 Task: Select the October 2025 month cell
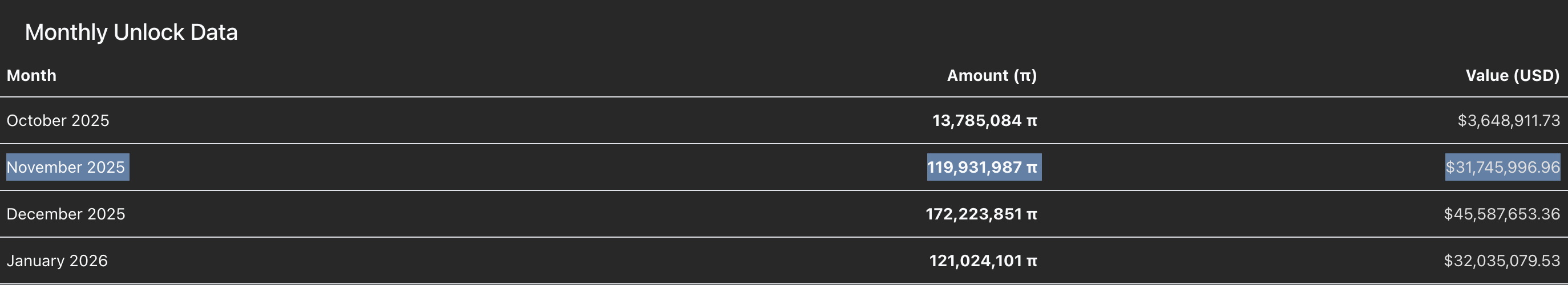(58, 120)
